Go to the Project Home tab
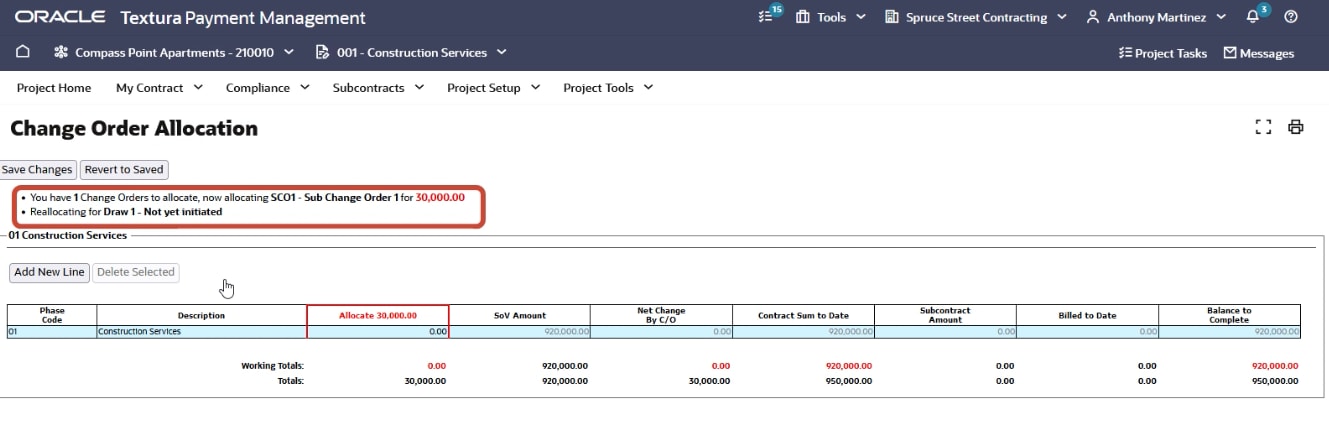1329x429 pixels. click(x=54, y=88)
